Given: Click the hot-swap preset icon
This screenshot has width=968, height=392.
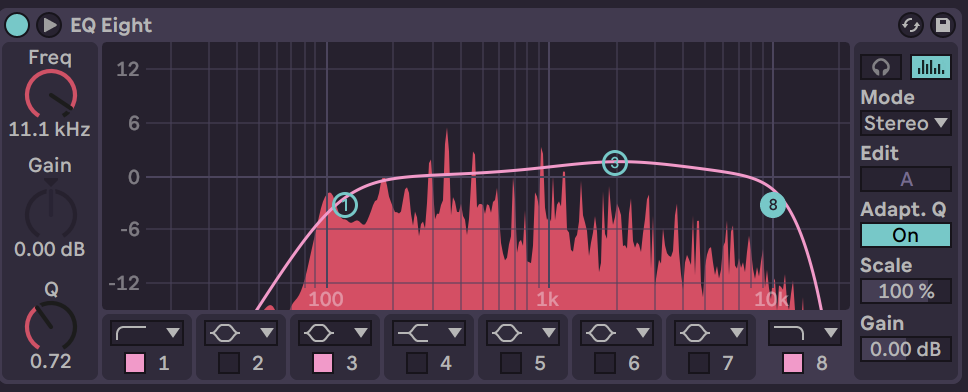Looking at the screenshot, I should tap(911, 25).
